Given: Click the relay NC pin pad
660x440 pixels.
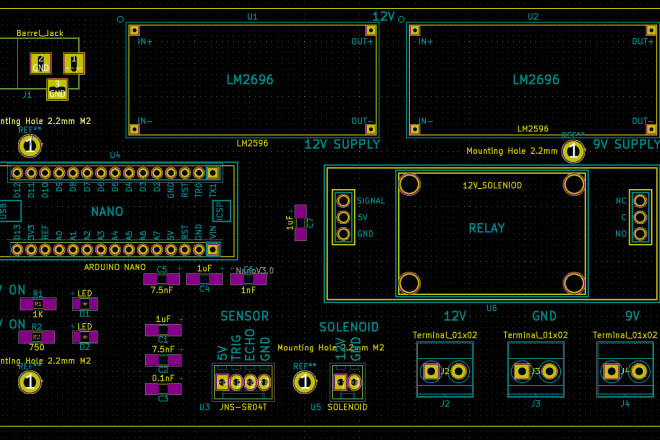Looking at the screenshot, I should 640,201.
